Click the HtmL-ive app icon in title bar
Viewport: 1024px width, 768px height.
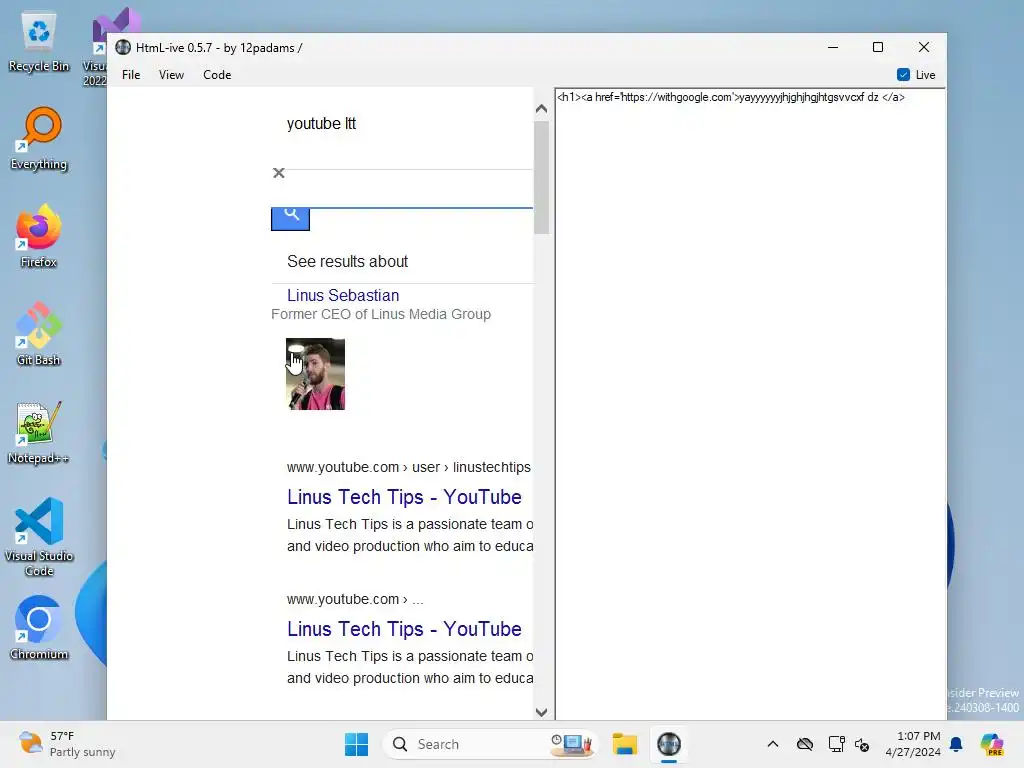point(123,48)
